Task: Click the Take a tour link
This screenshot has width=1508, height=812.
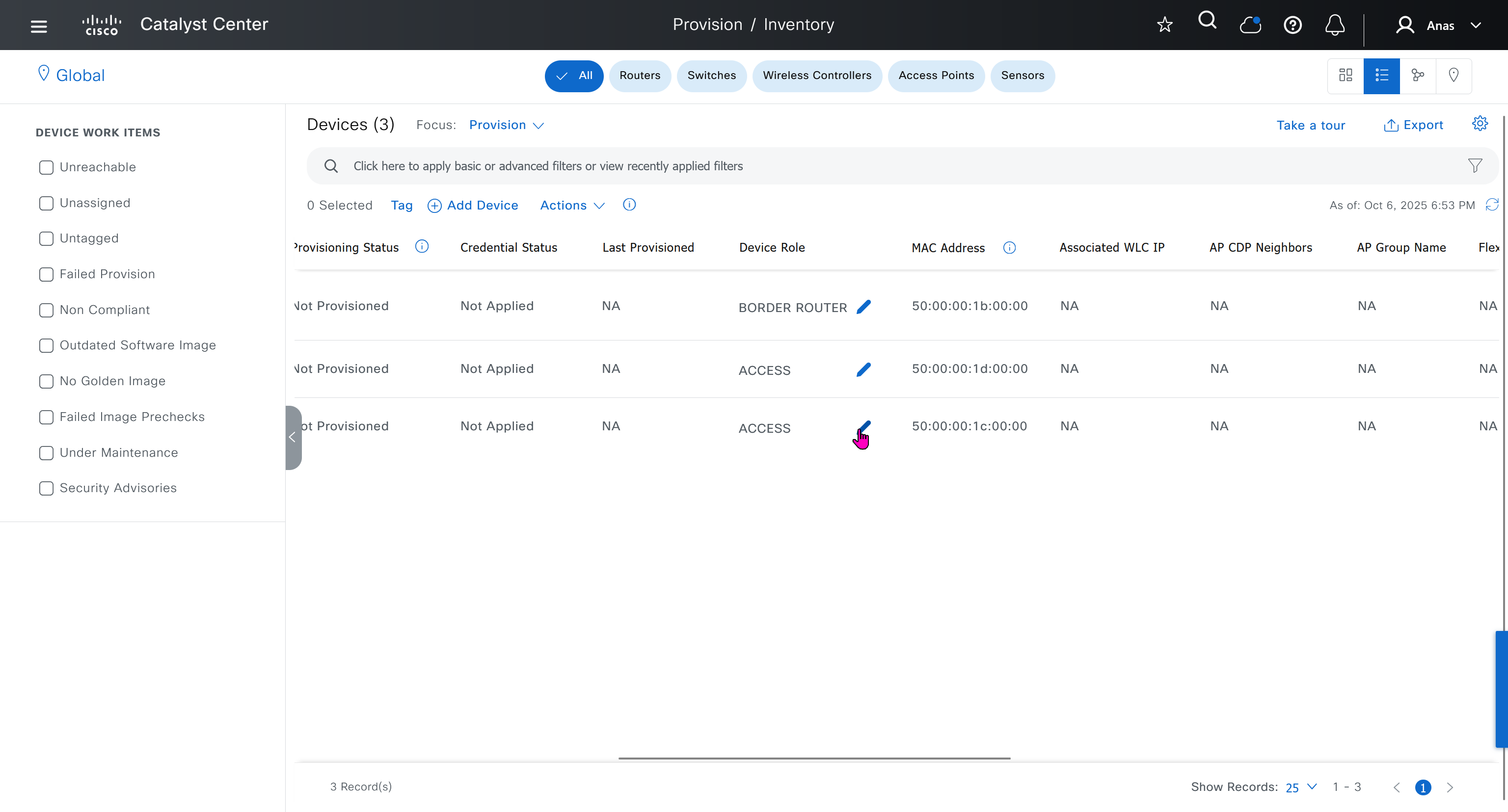Action: [1310, 125]
